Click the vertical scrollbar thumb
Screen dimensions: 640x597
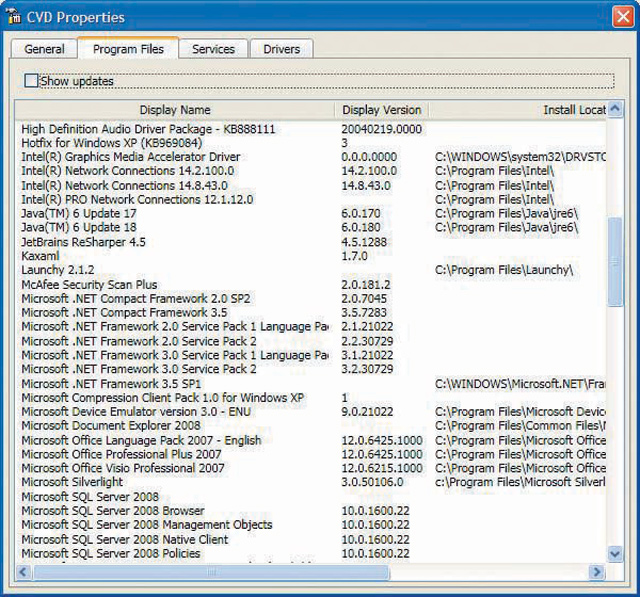tap(615, 262)
